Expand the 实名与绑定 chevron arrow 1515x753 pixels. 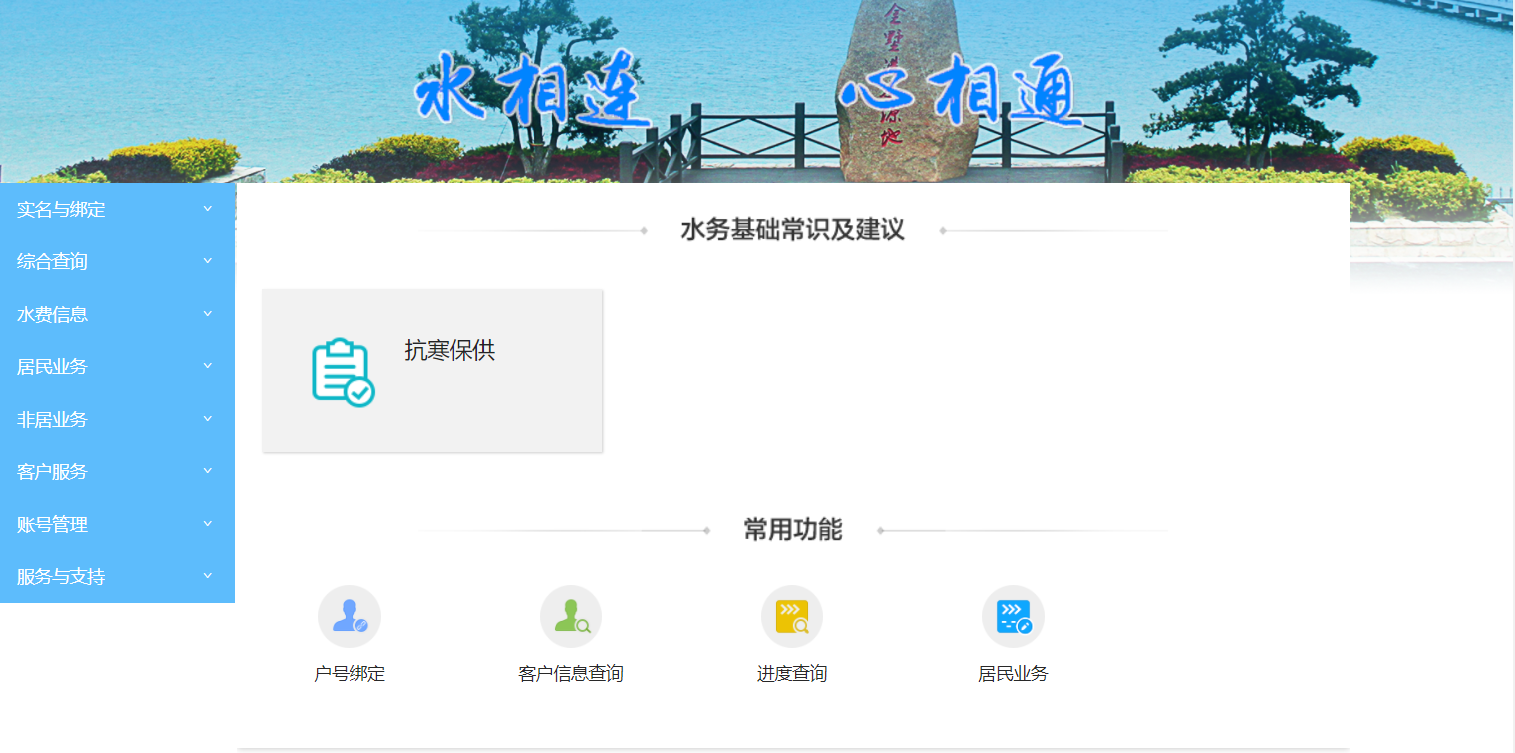click(208, 209)
